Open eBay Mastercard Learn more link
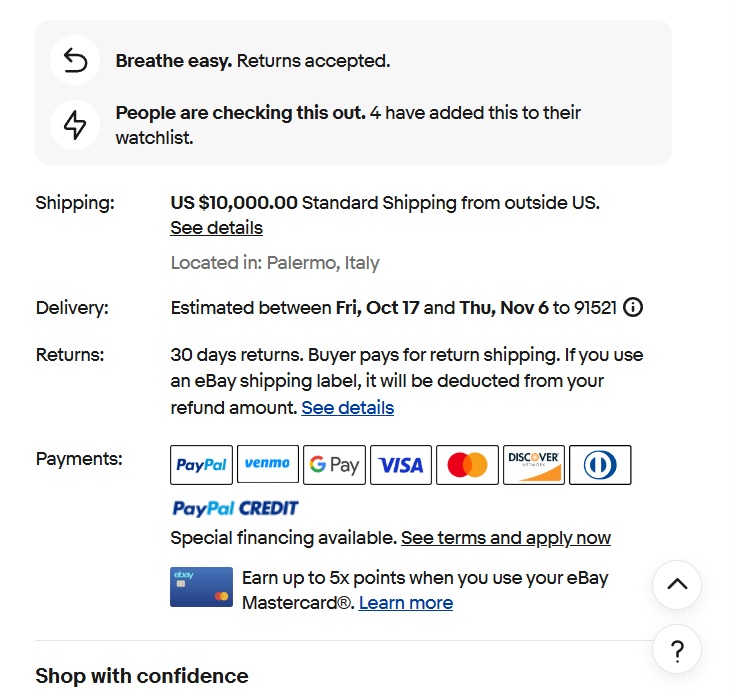The height and width of the screenshot is (691, 735). [405, 603]
